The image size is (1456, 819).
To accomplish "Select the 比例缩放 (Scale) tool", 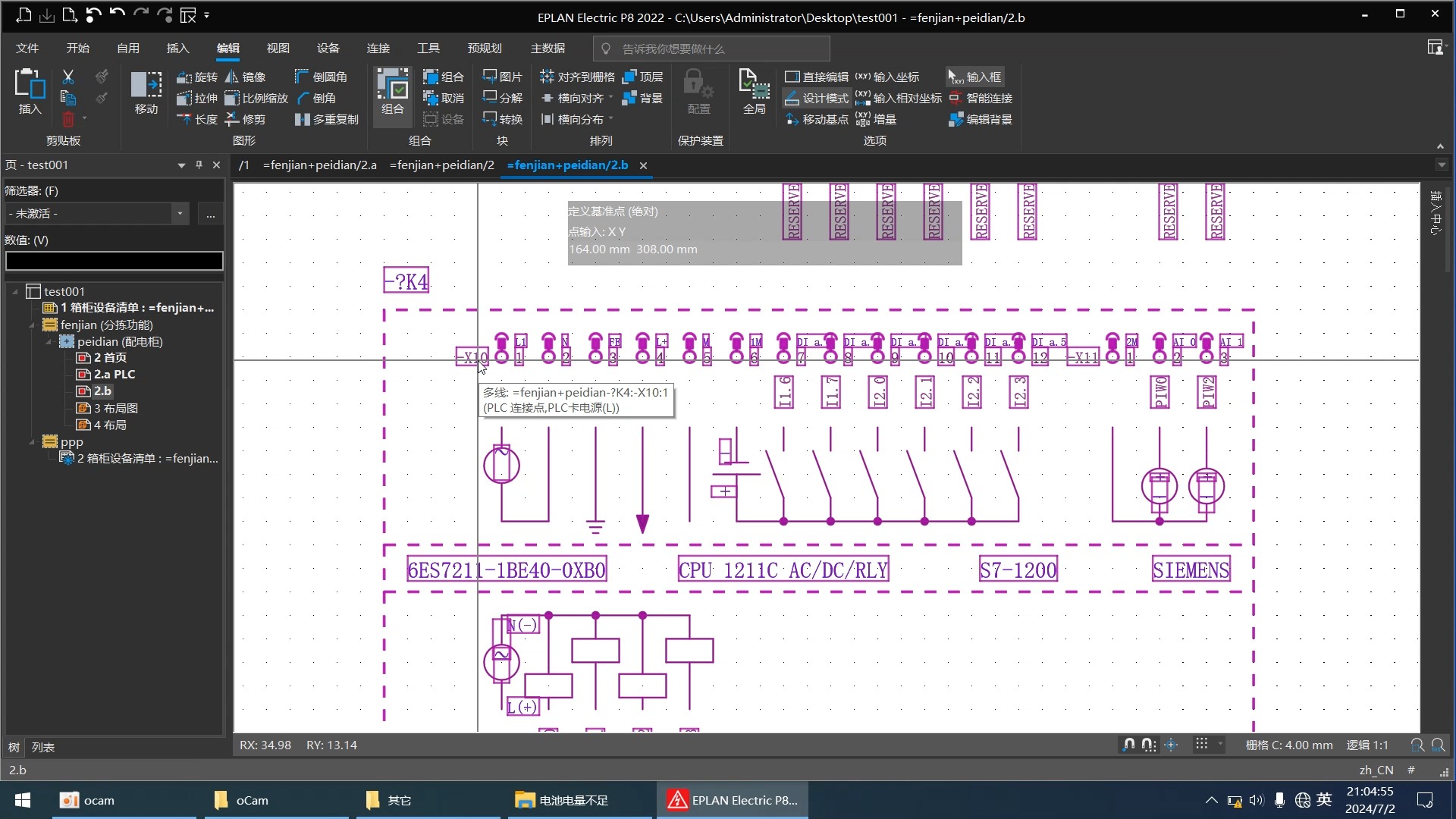I will [x=257, y=98].
